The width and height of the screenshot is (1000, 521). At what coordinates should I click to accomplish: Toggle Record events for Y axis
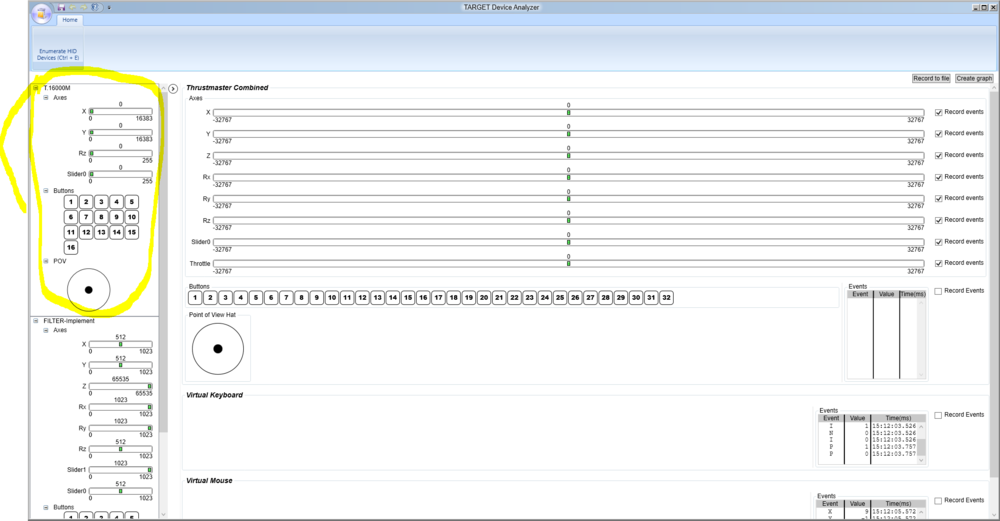[939, 134]
